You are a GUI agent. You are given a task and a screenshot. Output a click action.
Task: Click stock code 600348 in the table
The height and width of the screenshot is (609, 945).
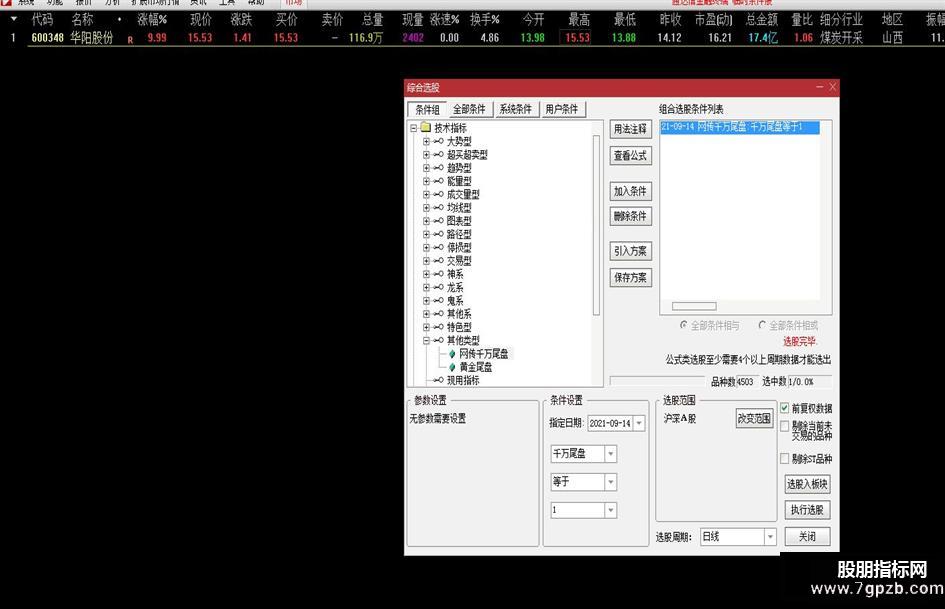coord(48,38)
